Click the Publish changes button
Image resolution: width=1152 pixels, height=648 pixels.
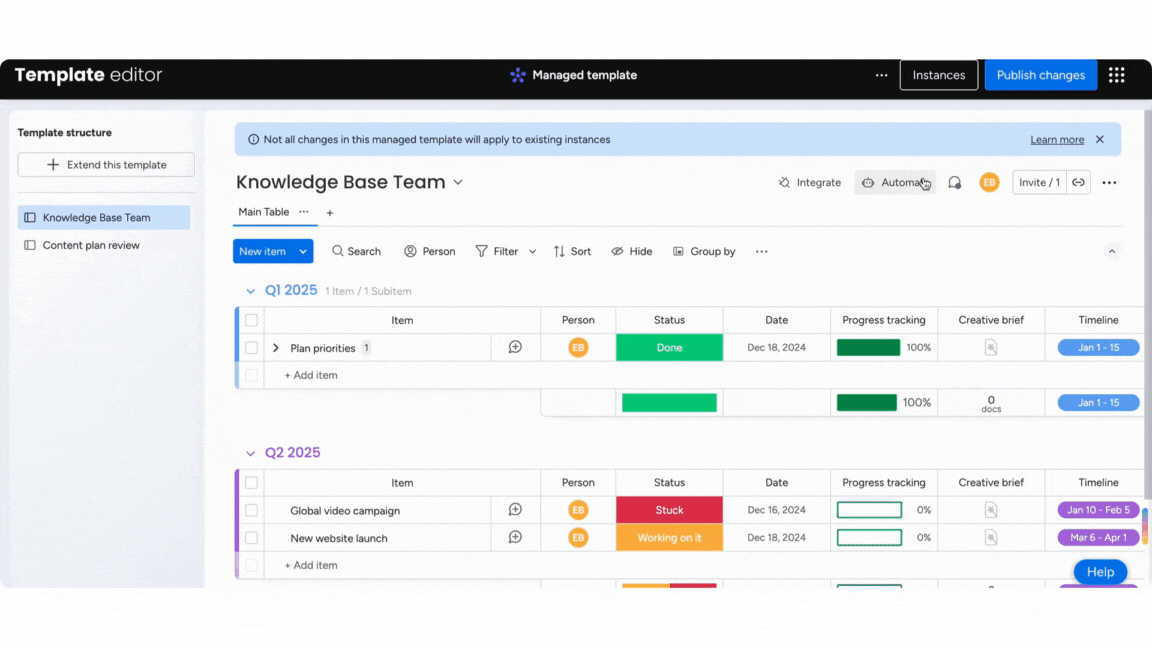coord(1040,75)
